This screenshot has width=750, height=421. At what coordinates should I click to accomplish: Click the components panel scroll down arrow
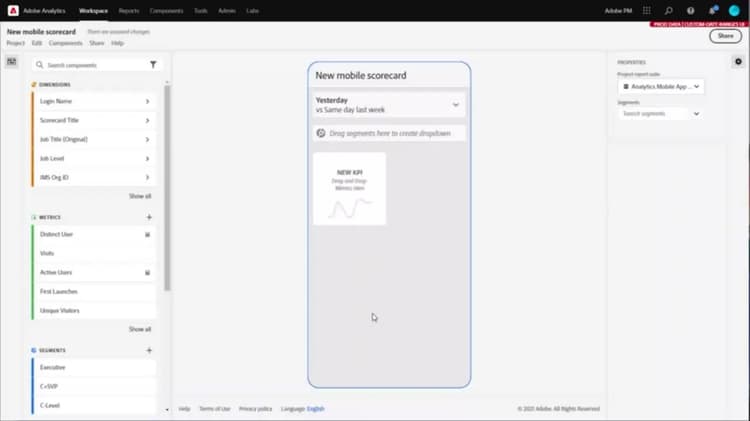point(167,410)
